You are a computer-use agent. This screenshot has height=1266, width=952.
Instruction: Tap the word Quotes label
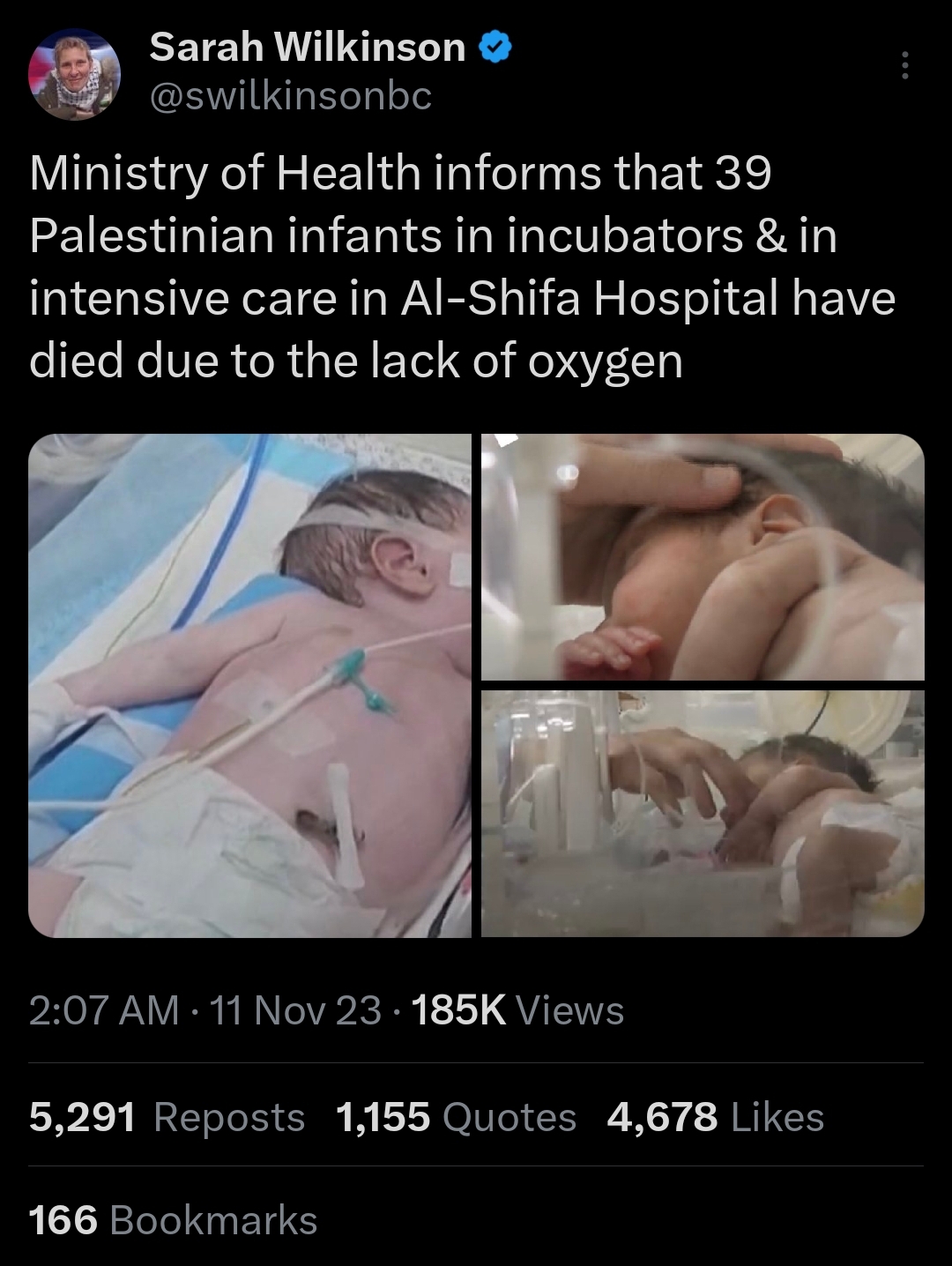(509, 1117)
